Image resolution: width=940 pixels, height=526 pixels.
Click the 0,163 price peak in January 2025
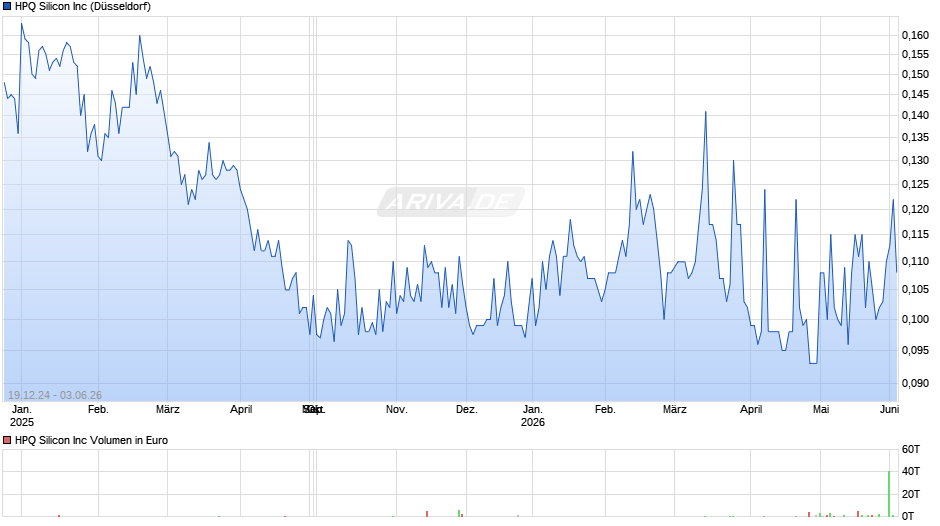point(22,24)
